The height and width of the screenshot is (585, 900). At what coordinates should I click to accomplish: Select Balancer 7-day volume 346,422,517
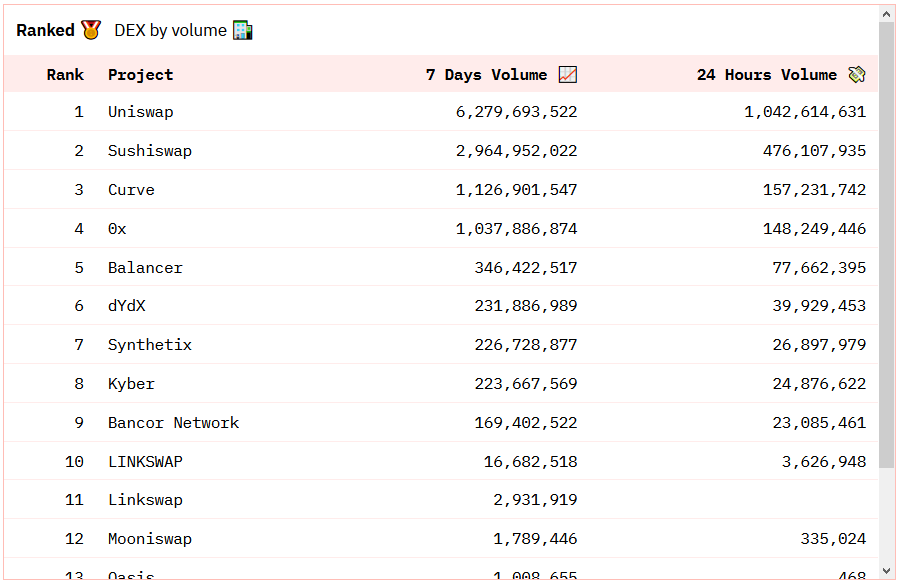tap(526, 268)
